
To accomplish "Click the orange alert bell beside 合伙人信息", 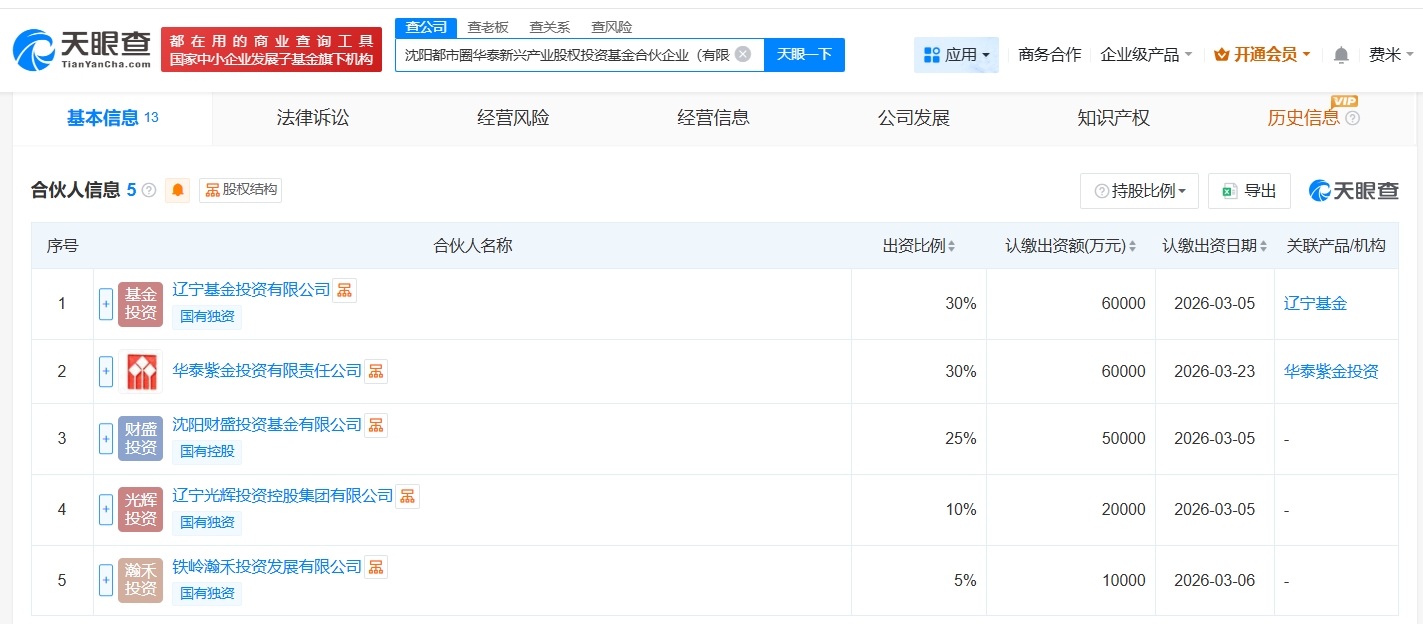I will coord(178,190).
